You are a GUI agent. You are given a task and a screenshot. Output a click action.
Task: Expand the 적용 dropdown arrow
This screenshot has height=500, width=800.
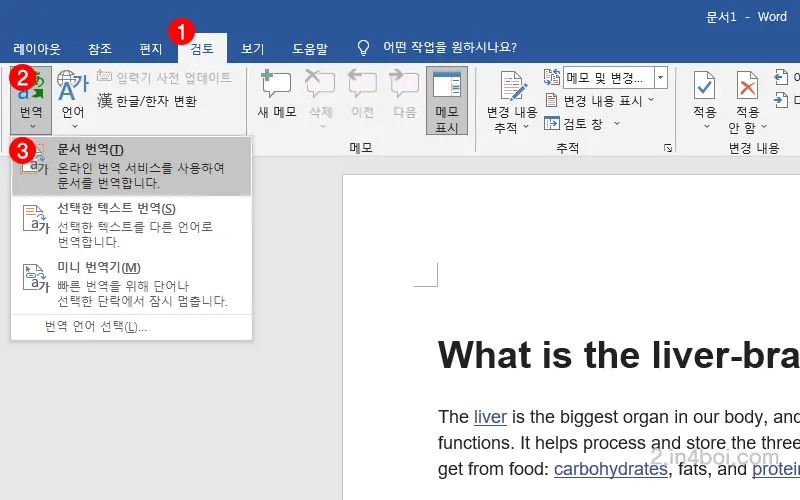[707, 126]
